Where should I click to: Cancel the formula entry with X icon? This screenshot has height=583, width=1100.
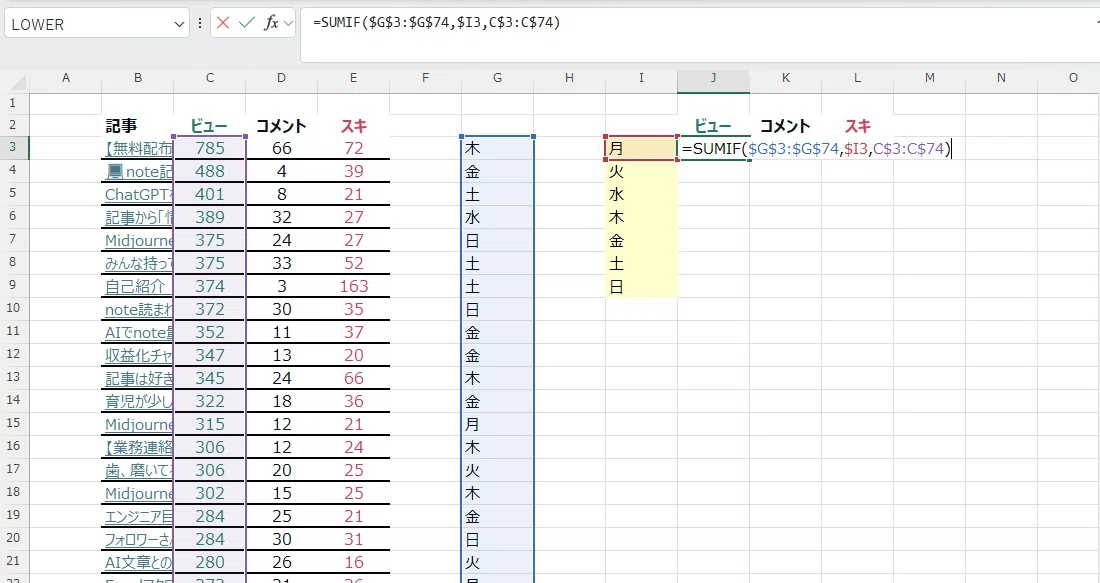pos(223,23)
